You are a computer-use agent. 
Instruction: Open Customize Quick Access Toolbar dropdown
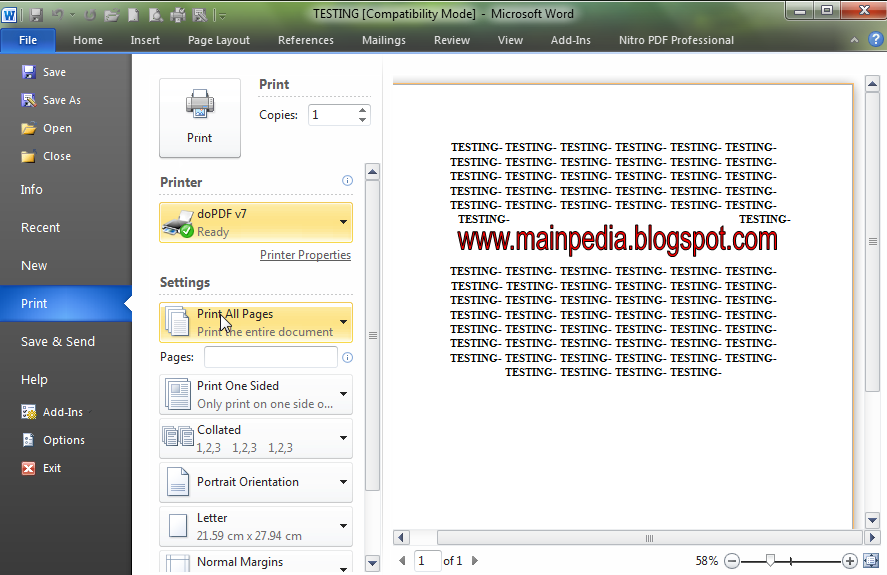[222, 16]
